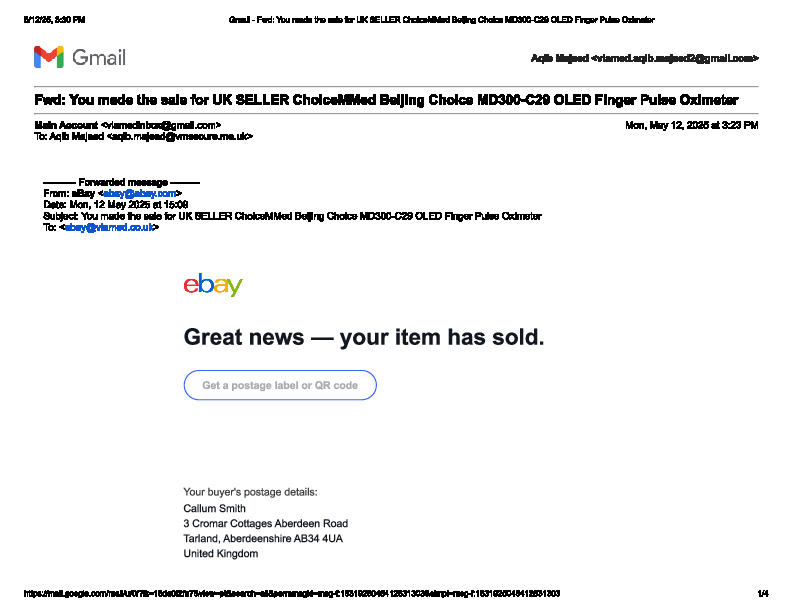
Task: Click the Tarland, Aberdeenshire AB34 4UA address line
Action: [263, 538]
